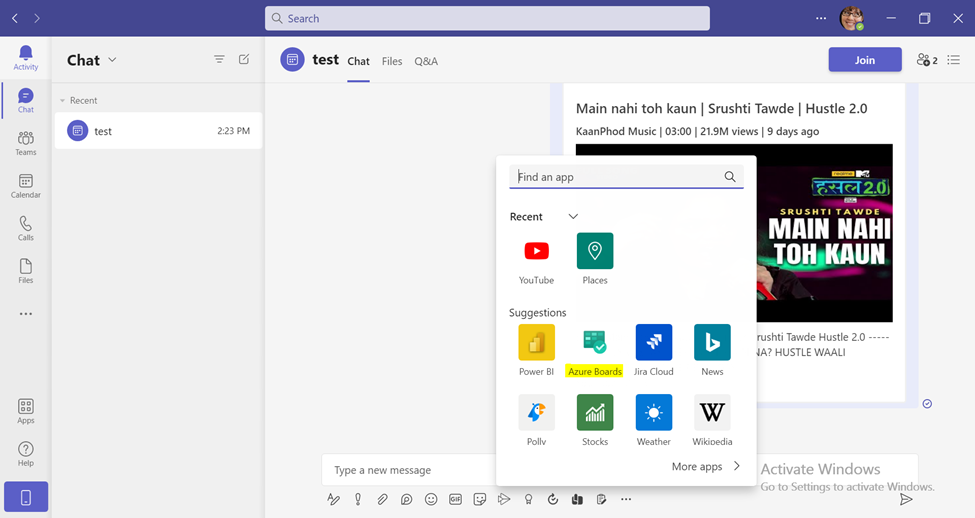The image size is (975, 518).
Task: Open Settings and more ellipsis
Action: pyautogui.click(x=821, y=19)
